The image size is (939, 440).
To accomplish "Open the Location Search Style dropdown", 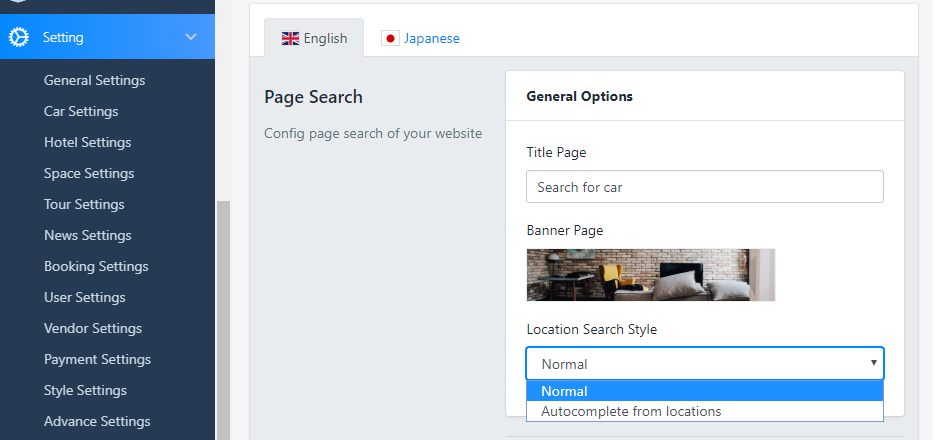I will (x=704, y=364).
